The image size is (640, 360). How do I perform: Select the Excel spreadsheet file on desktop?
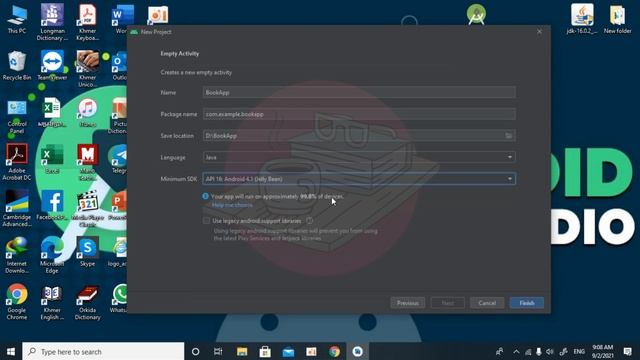[52, 113]
